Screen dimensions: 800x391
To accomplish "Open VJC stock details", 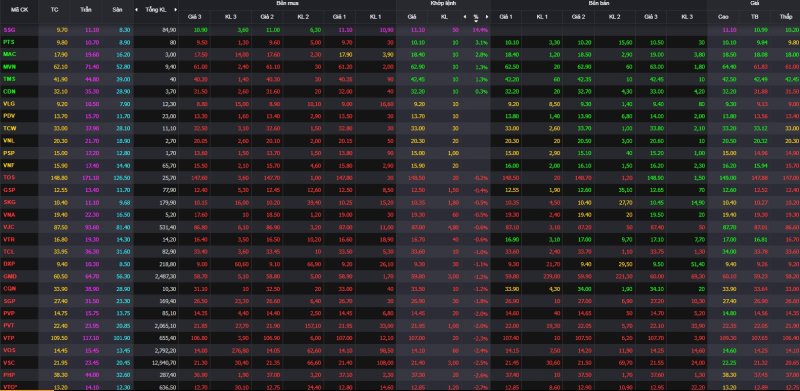I will (x=9, y=226).
